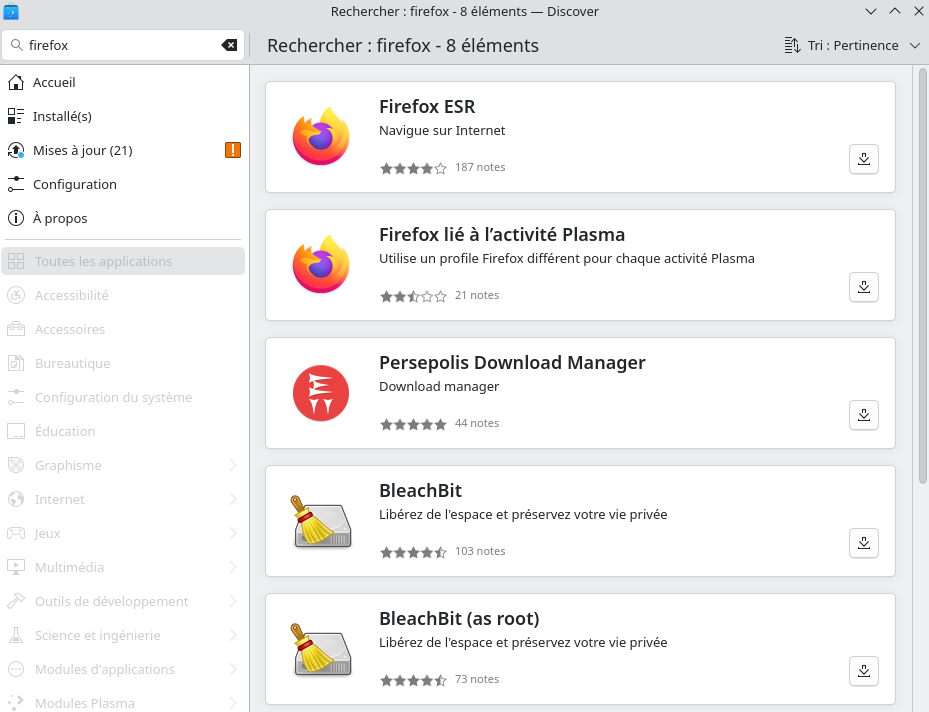The height and width of the screenshot is (712, 929).
Task: Click the install icon for Firefox ESR
Action: [864, 159]
